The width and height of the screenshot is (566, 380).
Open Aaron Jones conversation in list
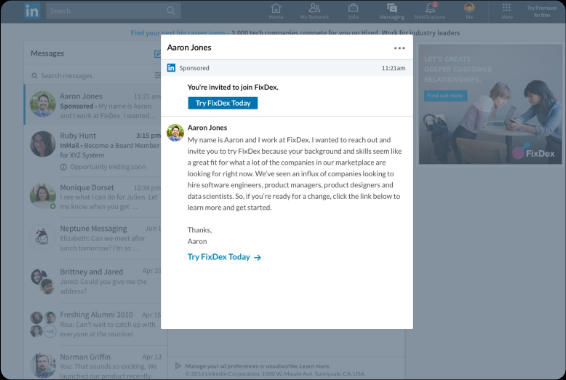93,105
